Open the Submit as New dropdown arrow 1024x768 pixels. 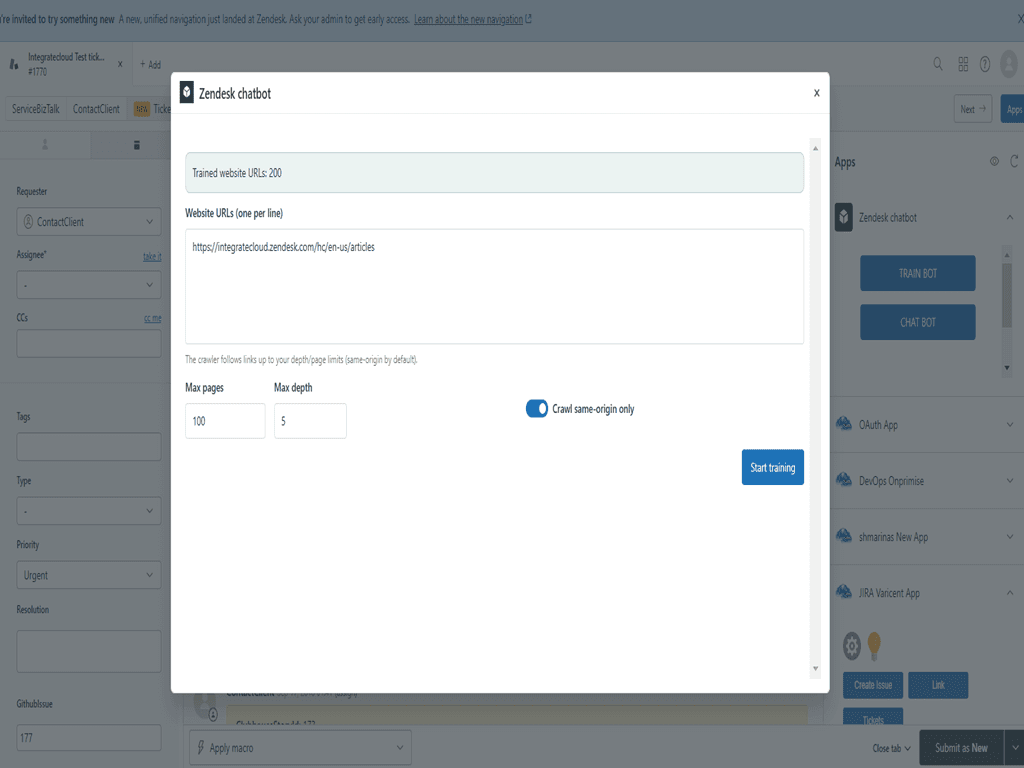point(1014,748)
